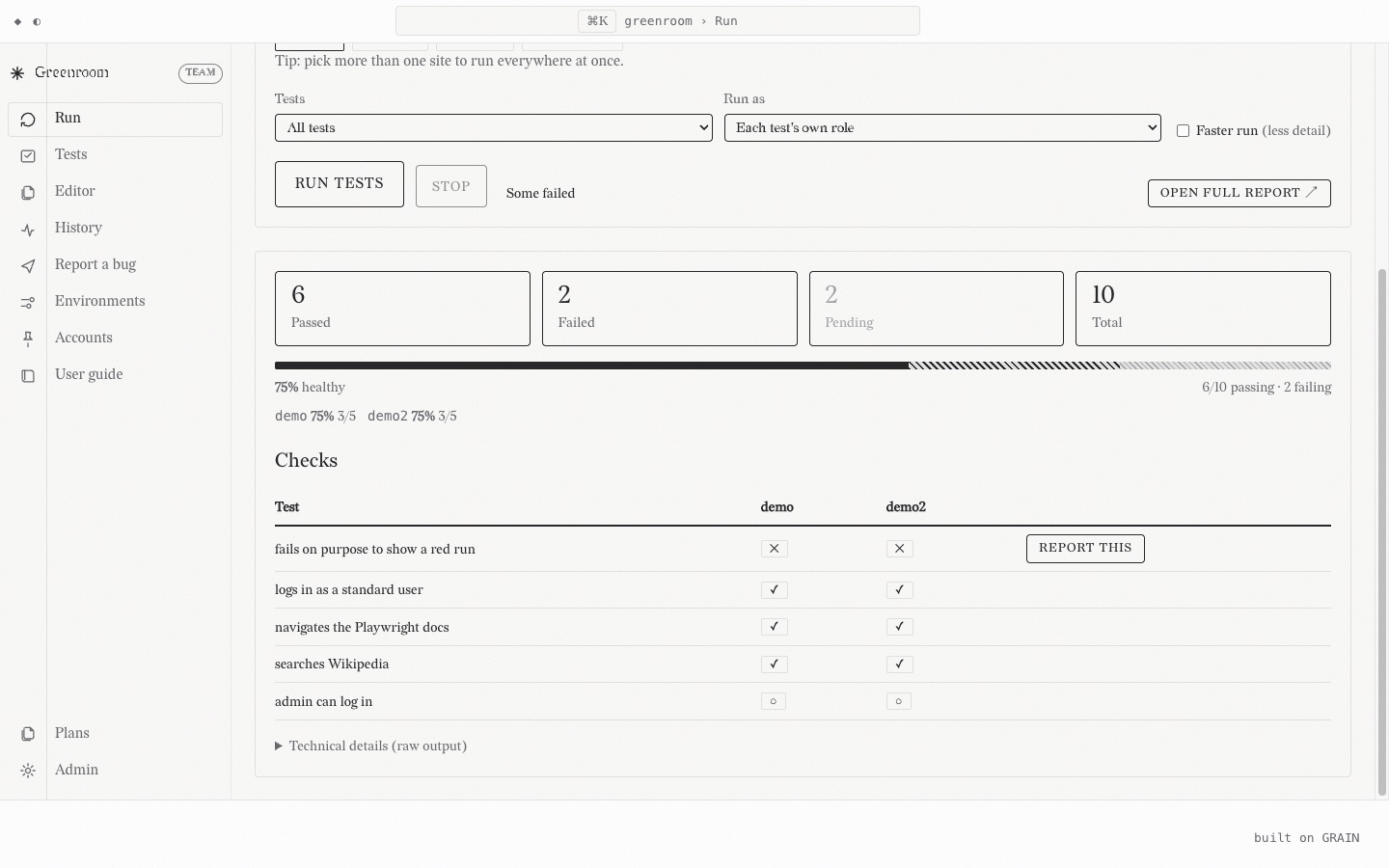Screen dimensions: 1389x868
Task: Open the Admin page
Action: pos(116,772)
